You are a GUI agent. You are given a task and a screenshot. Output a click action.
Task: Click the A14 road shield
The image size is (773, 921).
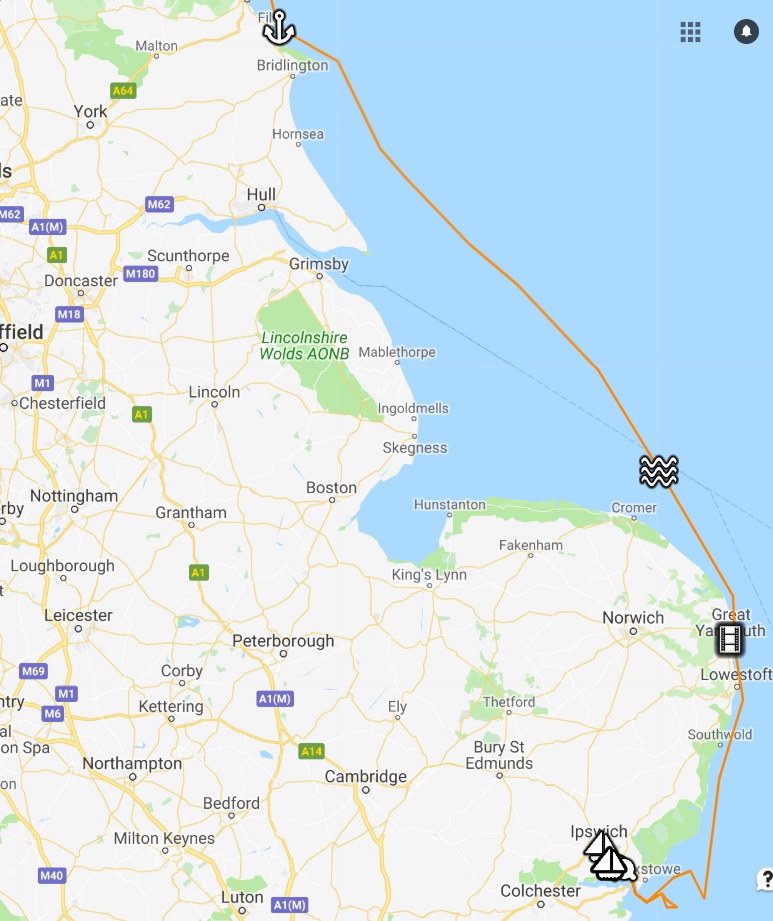coord(311,751)
